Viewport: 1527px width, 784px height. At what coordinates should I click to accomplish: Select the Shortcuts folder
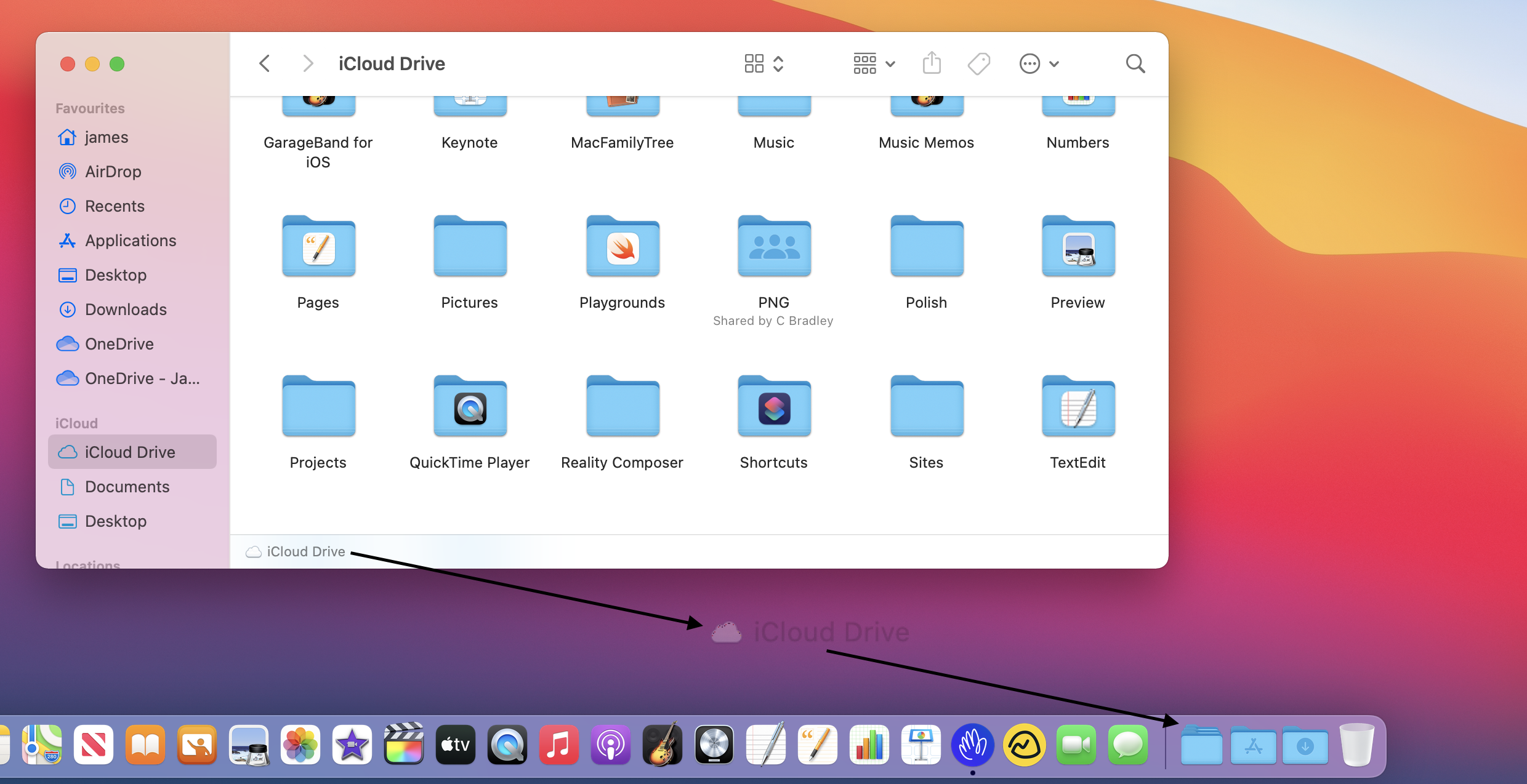tap(774, 408)
